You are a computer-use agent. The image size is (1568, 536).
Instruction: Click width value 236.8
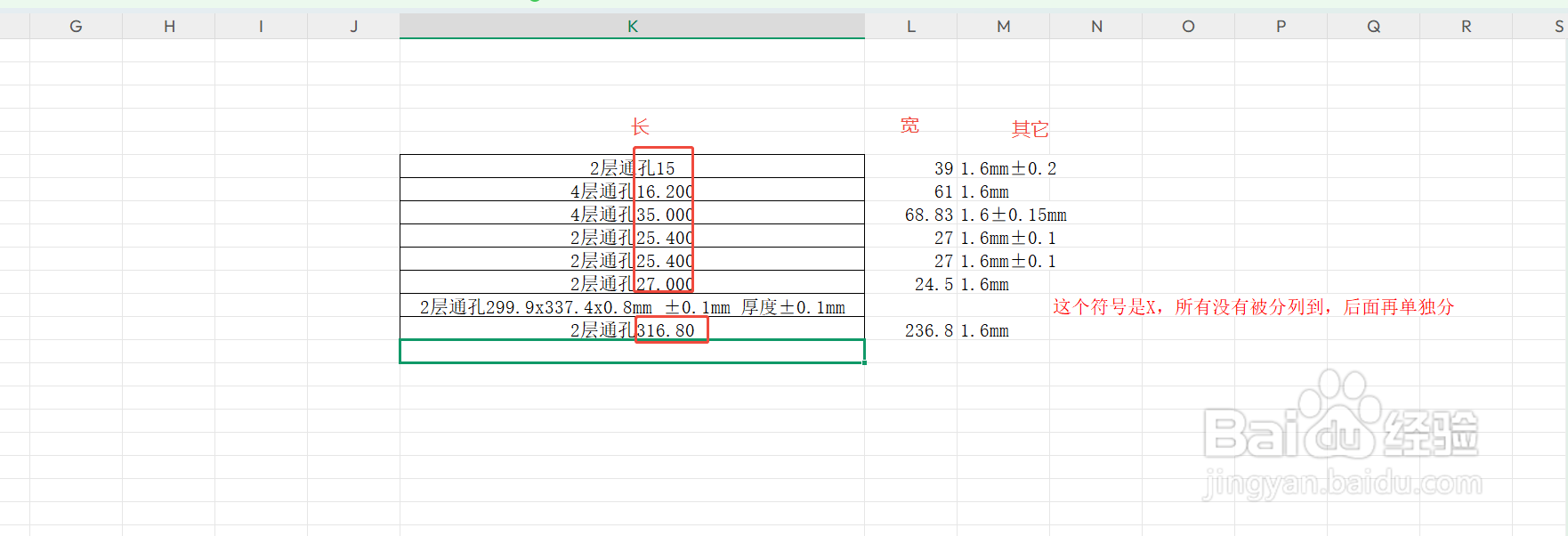(929, 330)
